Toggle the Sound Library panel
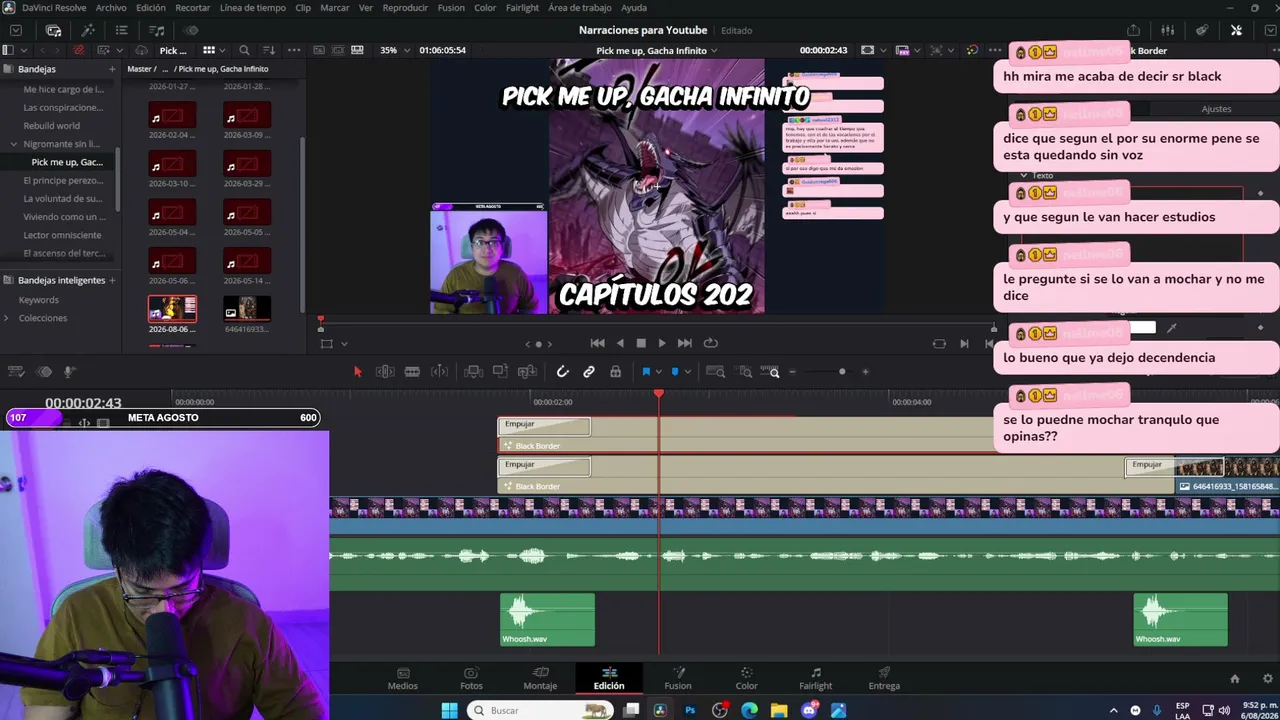 (x=156, y=30)
